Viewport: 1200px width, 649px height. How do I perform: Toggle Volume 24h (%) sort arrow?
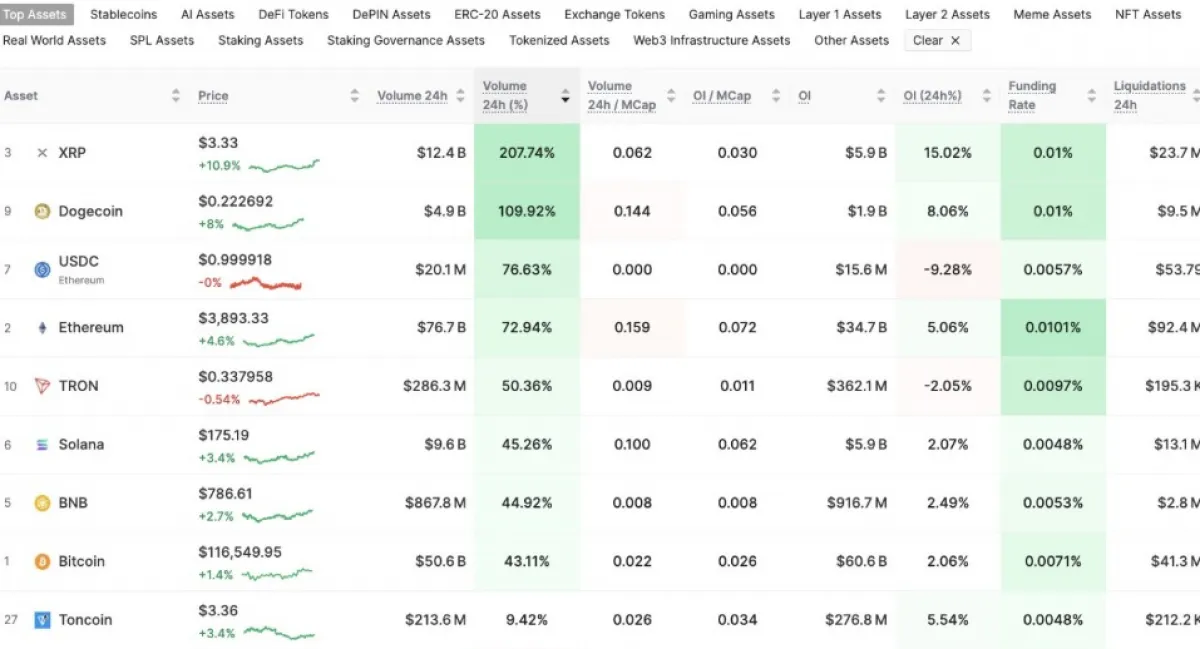click(x=566, y=98)
